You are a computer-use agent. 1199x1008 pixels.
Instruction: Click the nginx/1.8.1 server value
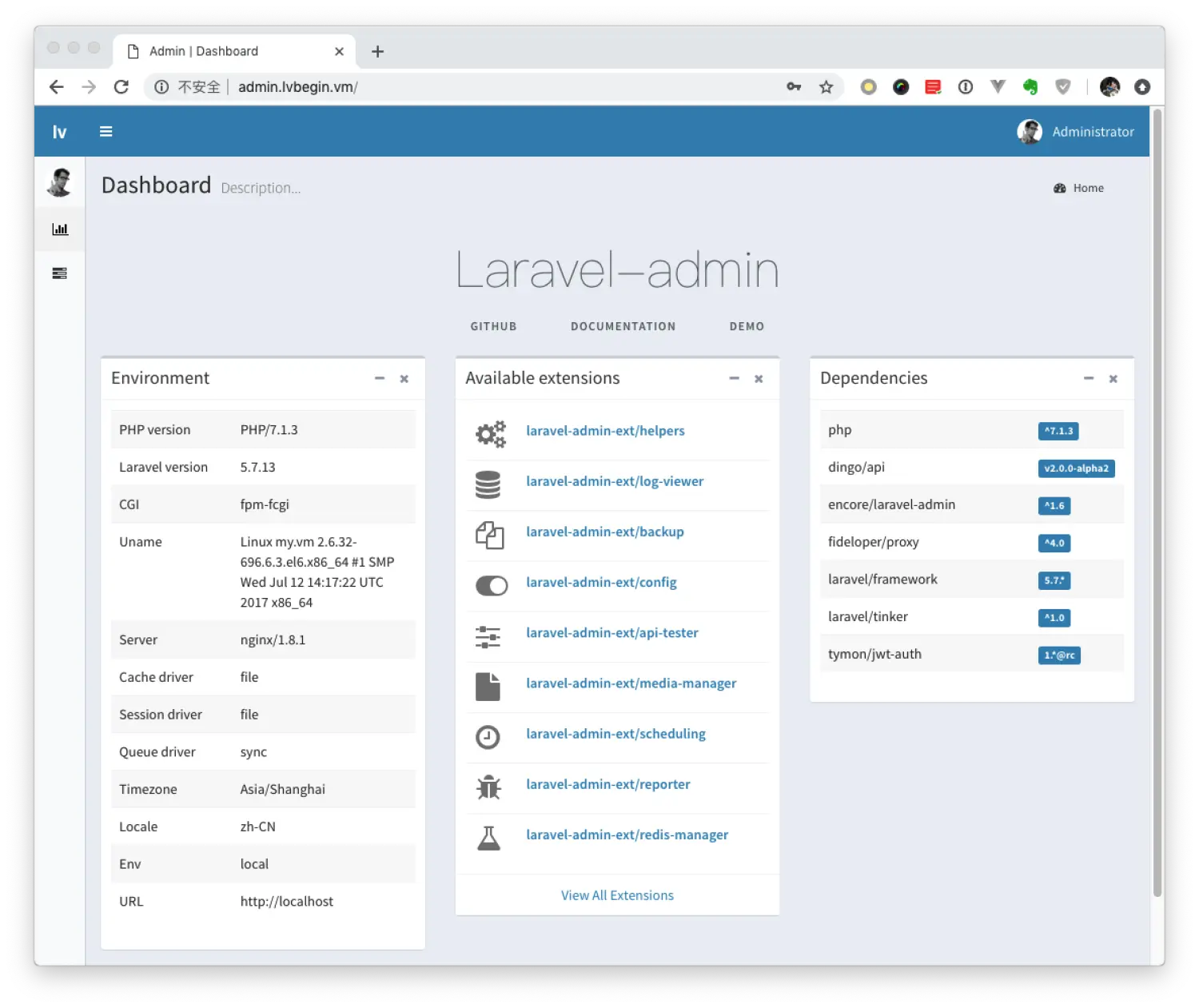click(x=273, y=639)
